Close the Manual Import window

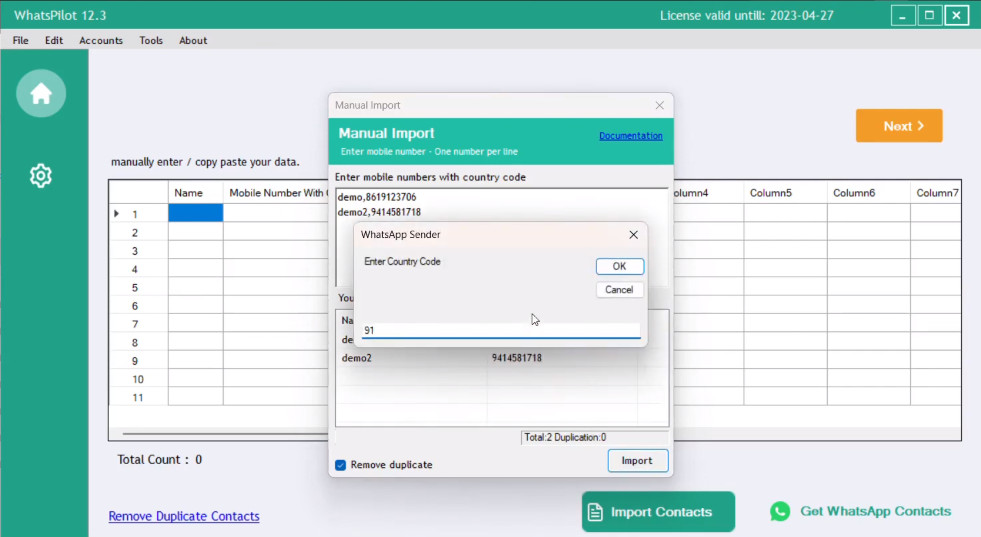pos(659,105)
